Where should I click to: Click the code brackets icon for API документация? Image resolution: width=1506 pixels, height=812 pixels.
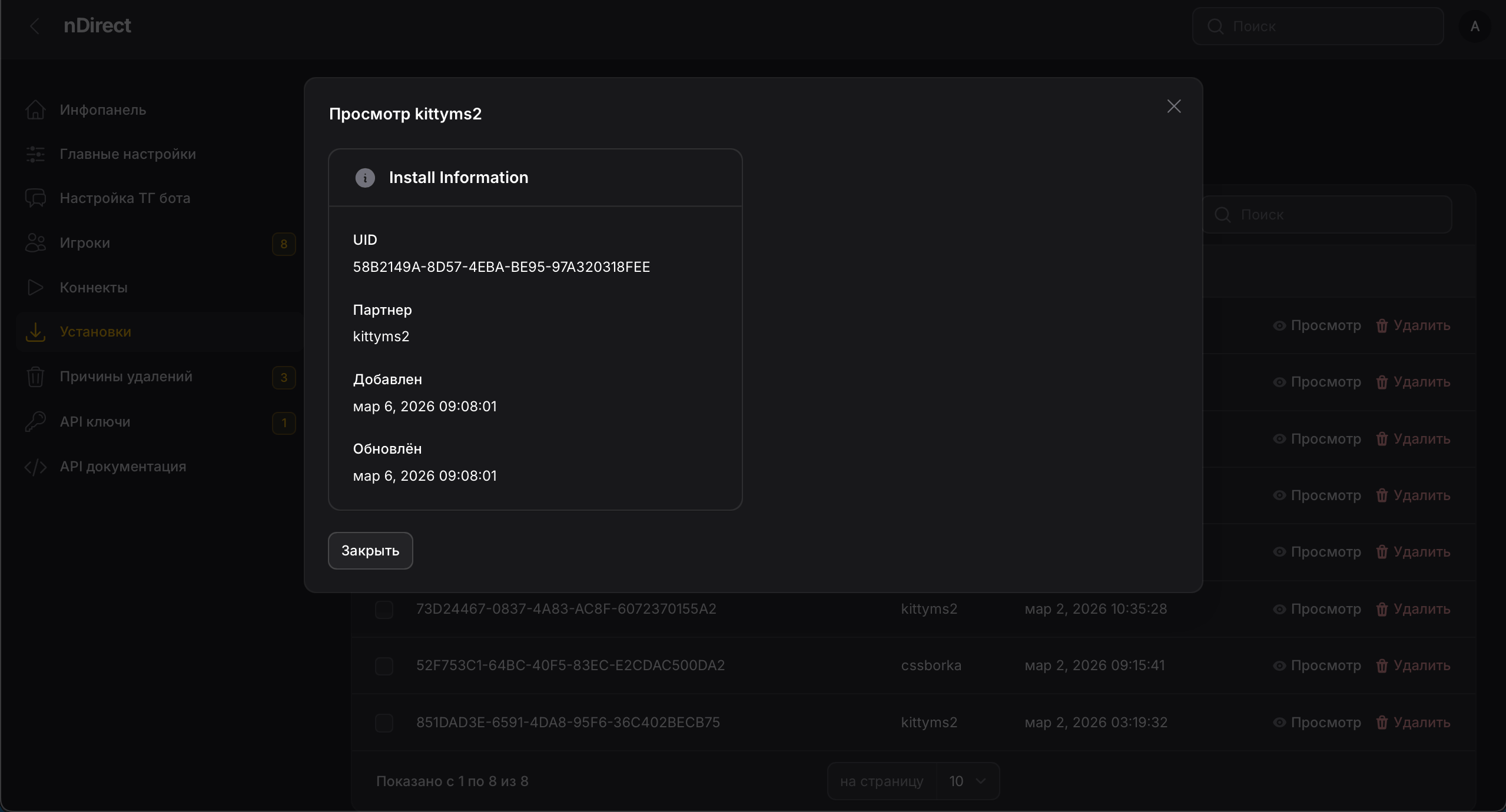pos(35,467)
